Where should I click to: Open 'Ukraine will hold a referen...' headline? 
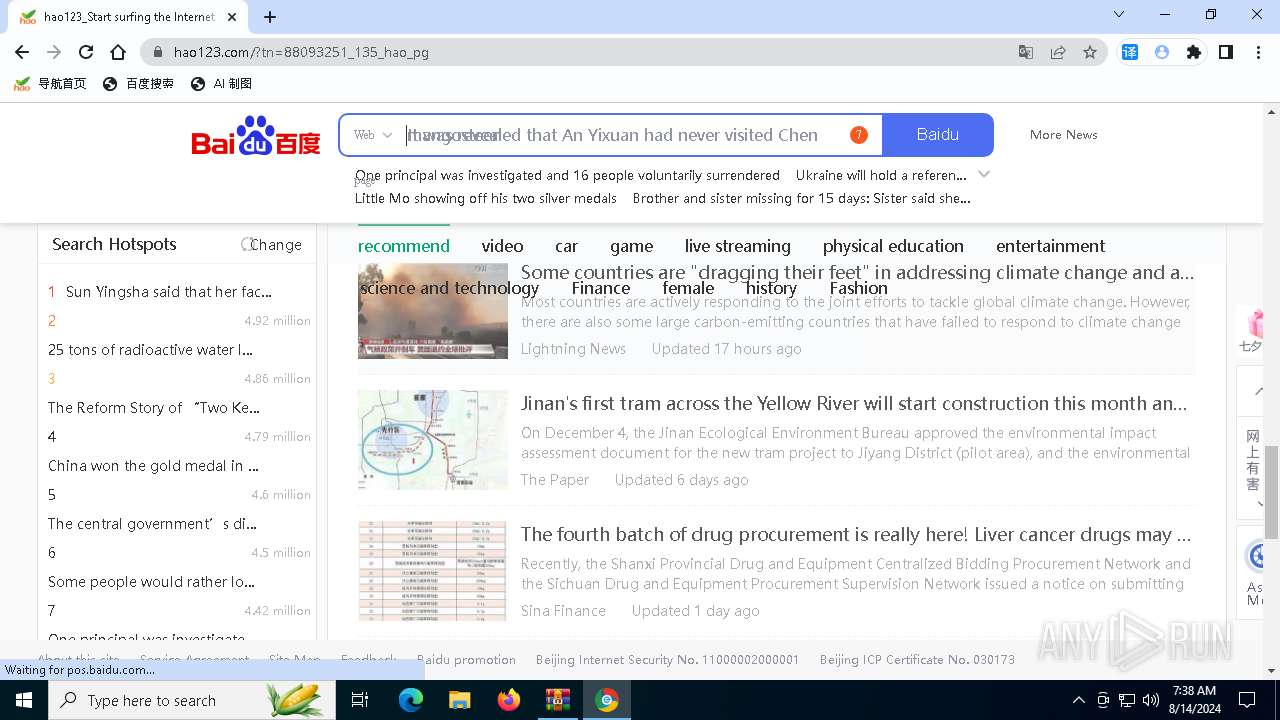pos(881,175)
